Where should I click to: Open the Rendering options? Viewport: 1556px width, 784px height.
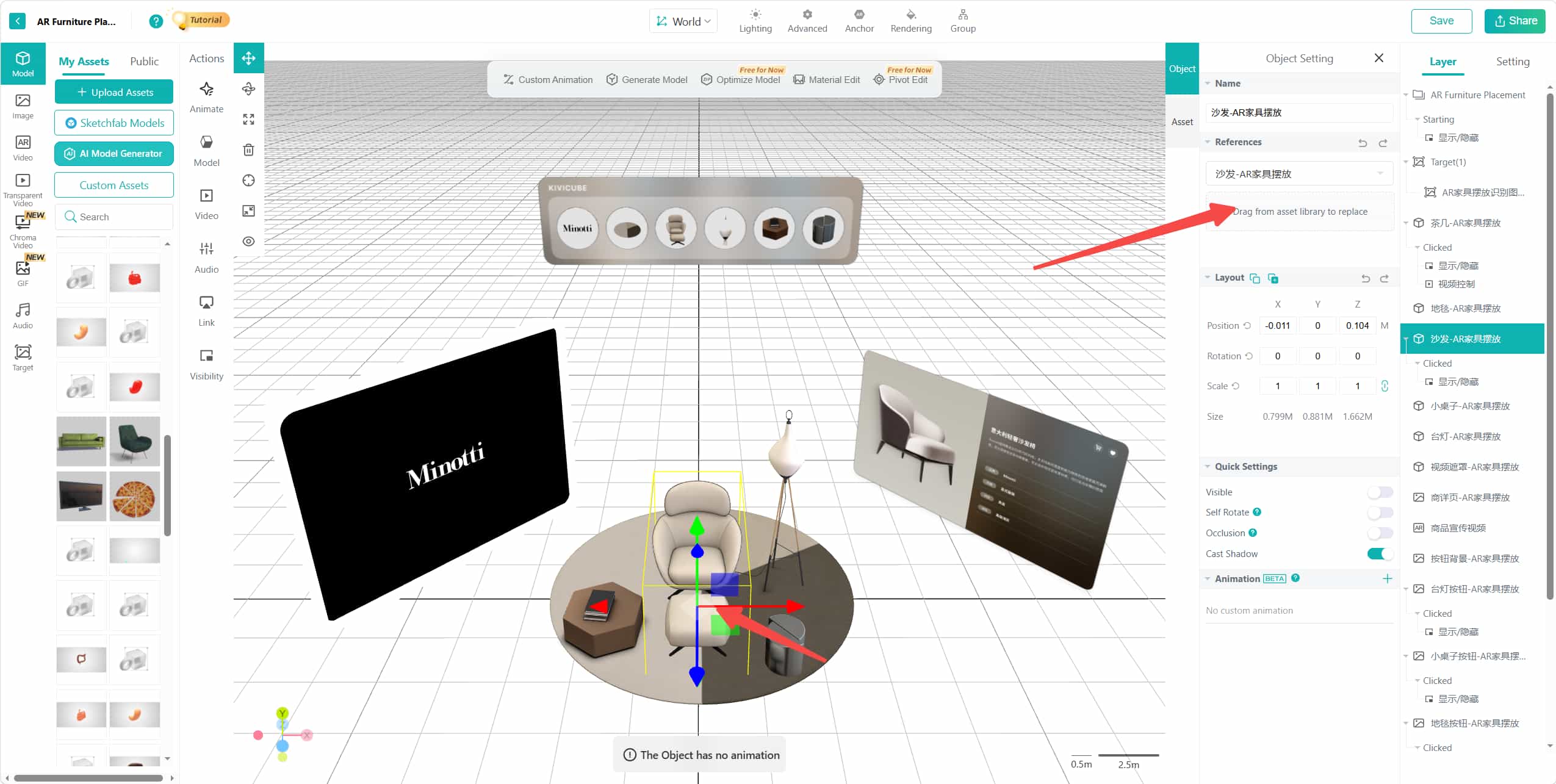911,21
